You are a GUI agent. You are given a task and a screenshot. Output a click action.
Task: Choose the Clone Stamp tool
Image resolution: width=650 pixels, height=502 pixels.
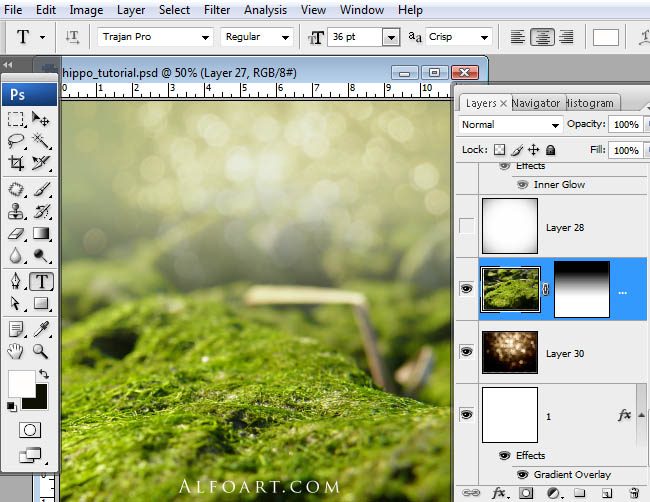click(x=16, y=211)
